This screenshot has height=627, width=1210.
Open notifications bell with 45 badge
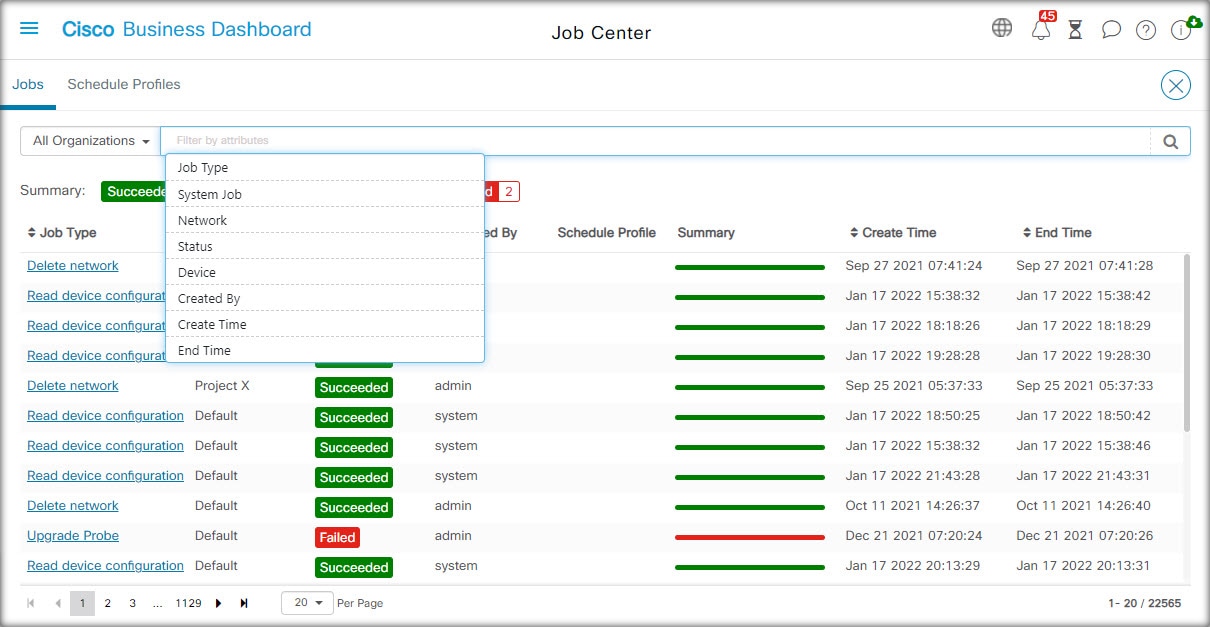(1041, 29)
